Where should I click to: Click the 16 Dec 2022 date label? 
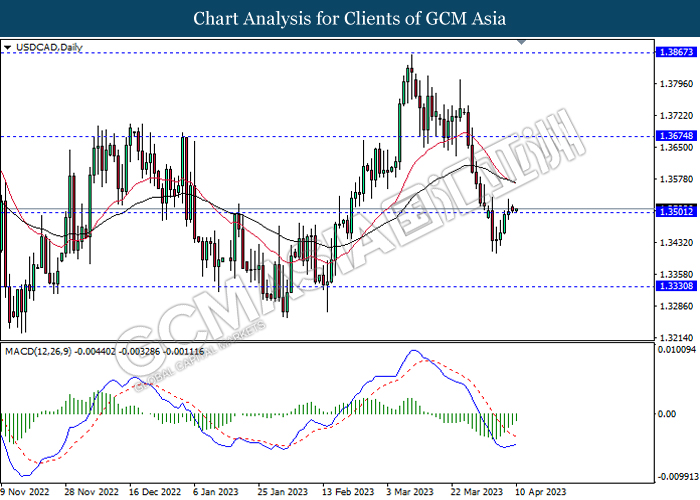click(x=155, y=492)
